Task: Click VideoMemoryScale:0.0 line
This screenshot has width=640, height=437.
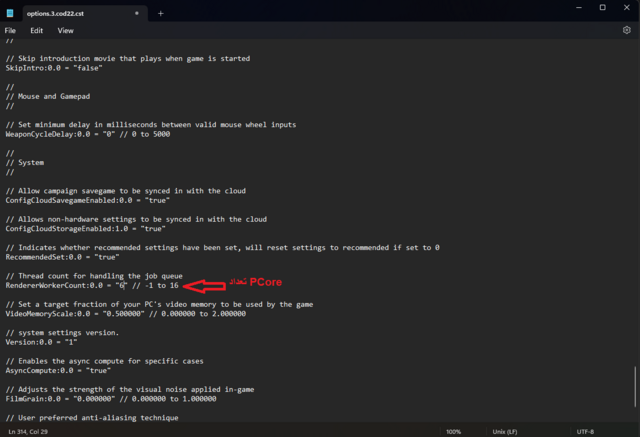Action: 126,314
